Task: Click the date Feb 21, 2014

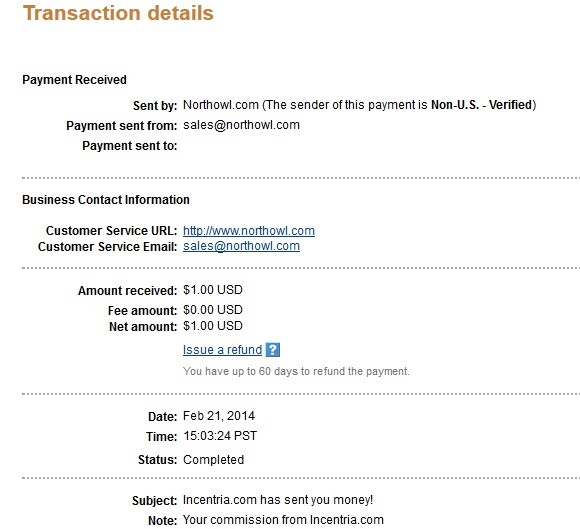Action: 219,416
